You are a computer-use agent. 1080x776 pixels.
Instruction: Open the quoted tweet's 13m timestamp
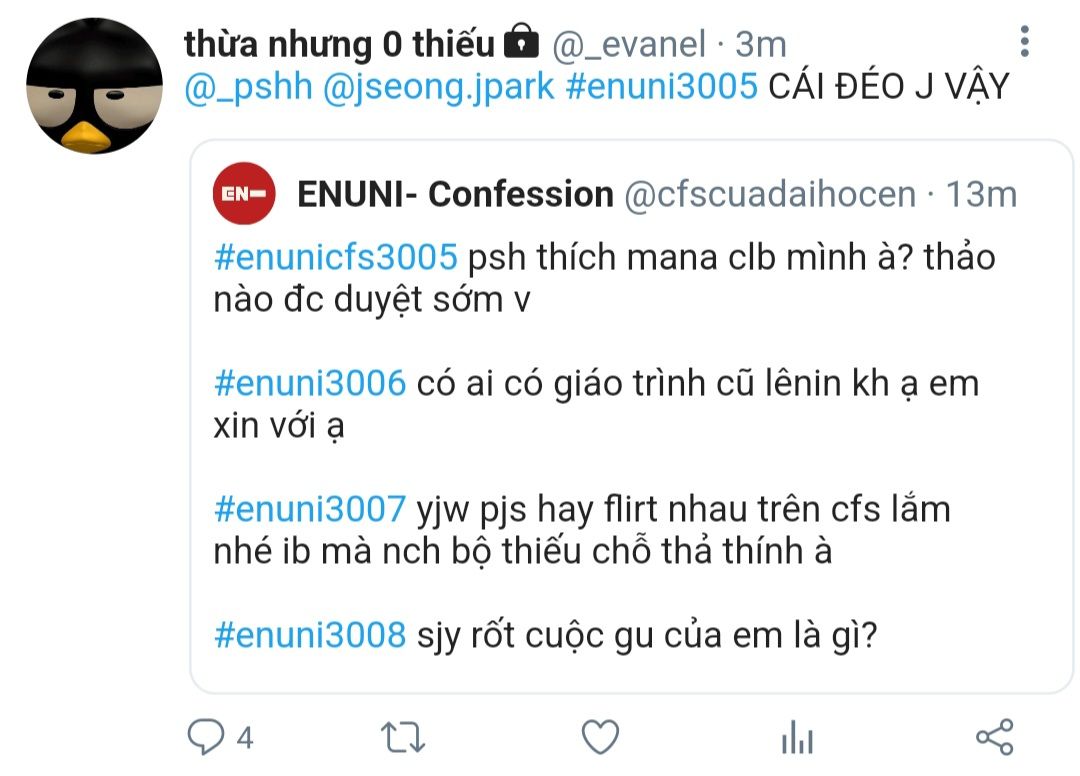(x=982, y=195)
